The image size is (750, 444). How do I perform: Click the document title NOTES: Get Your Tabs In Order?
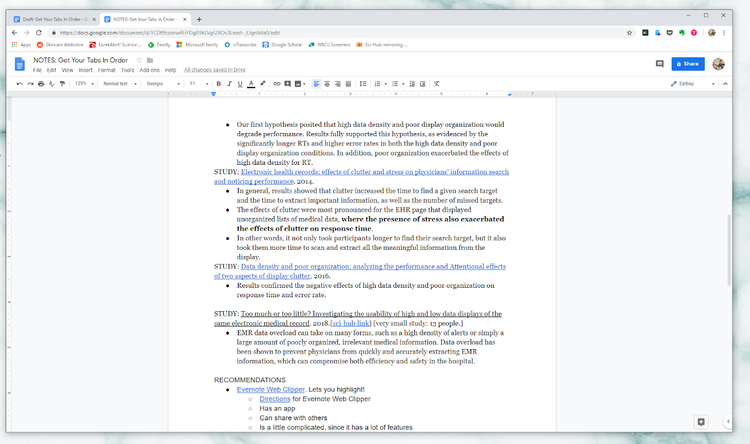80,60
